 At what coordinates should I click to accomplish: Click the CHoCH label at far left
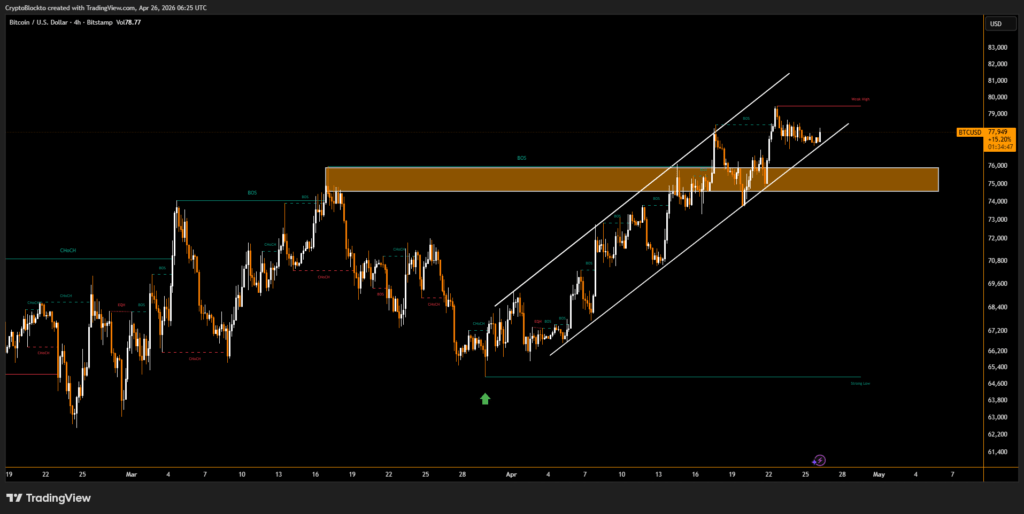click(69, 252)
